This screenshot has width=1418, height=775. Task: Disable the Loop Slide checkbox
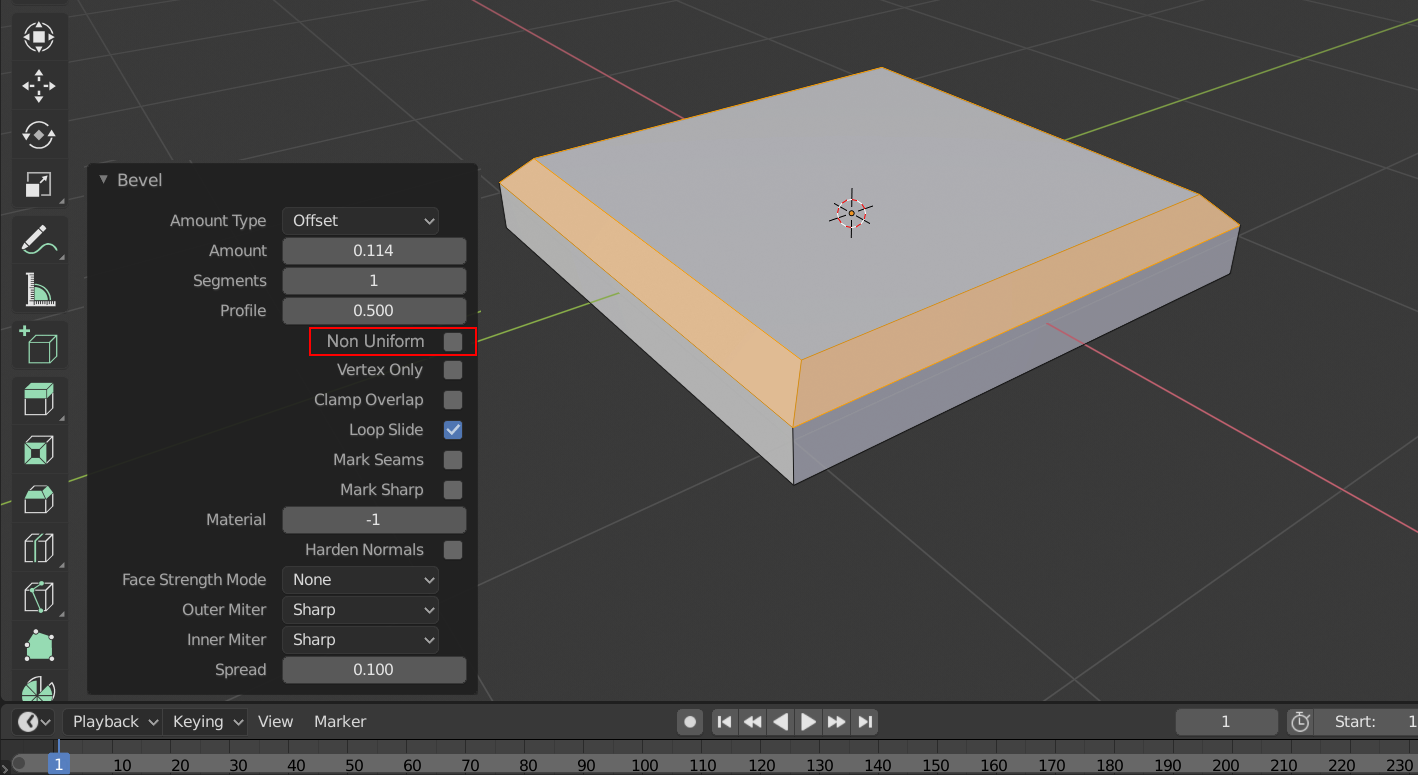pyautogui.click(x=453, y=430)
